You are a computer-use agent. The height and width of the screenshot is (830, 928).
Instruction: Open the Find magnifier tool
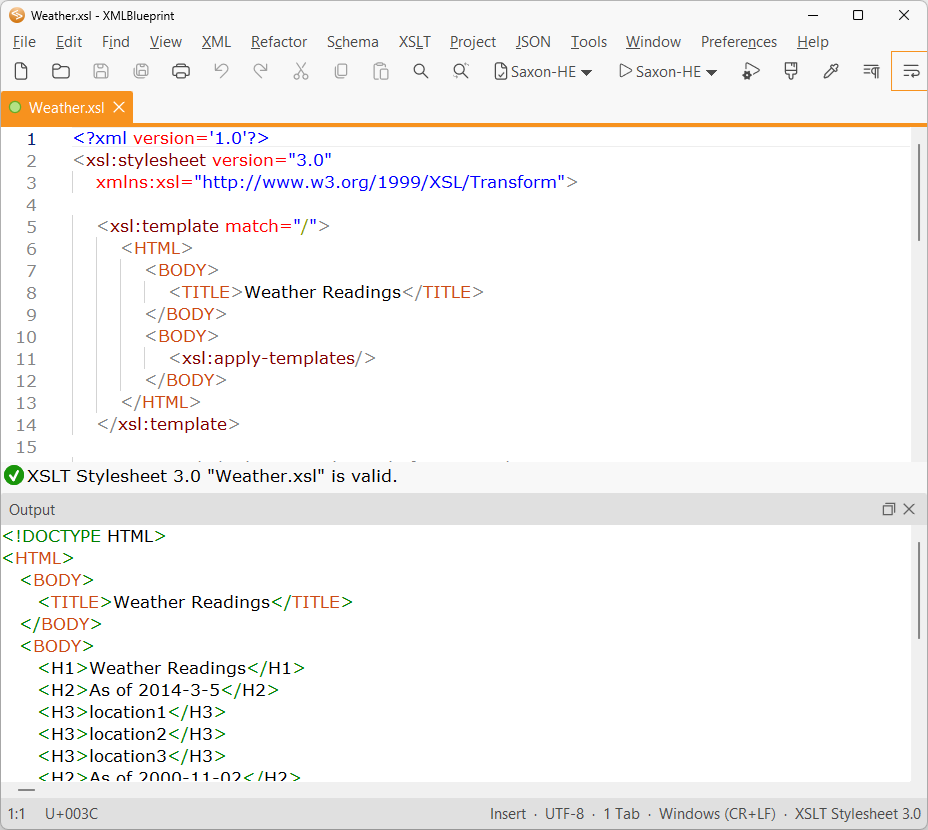(421, 71)
